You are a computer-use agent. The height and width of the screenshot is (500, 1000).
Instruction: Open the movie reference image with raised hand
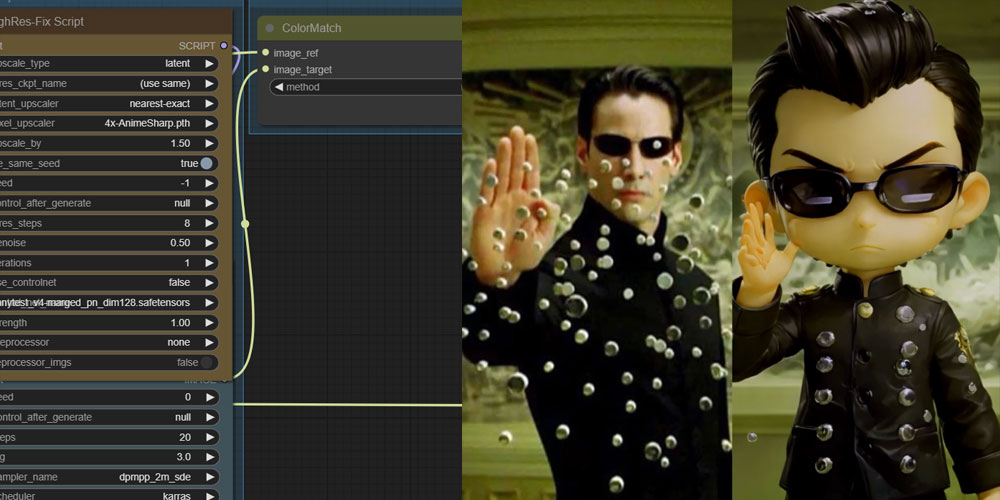point(597,250)
